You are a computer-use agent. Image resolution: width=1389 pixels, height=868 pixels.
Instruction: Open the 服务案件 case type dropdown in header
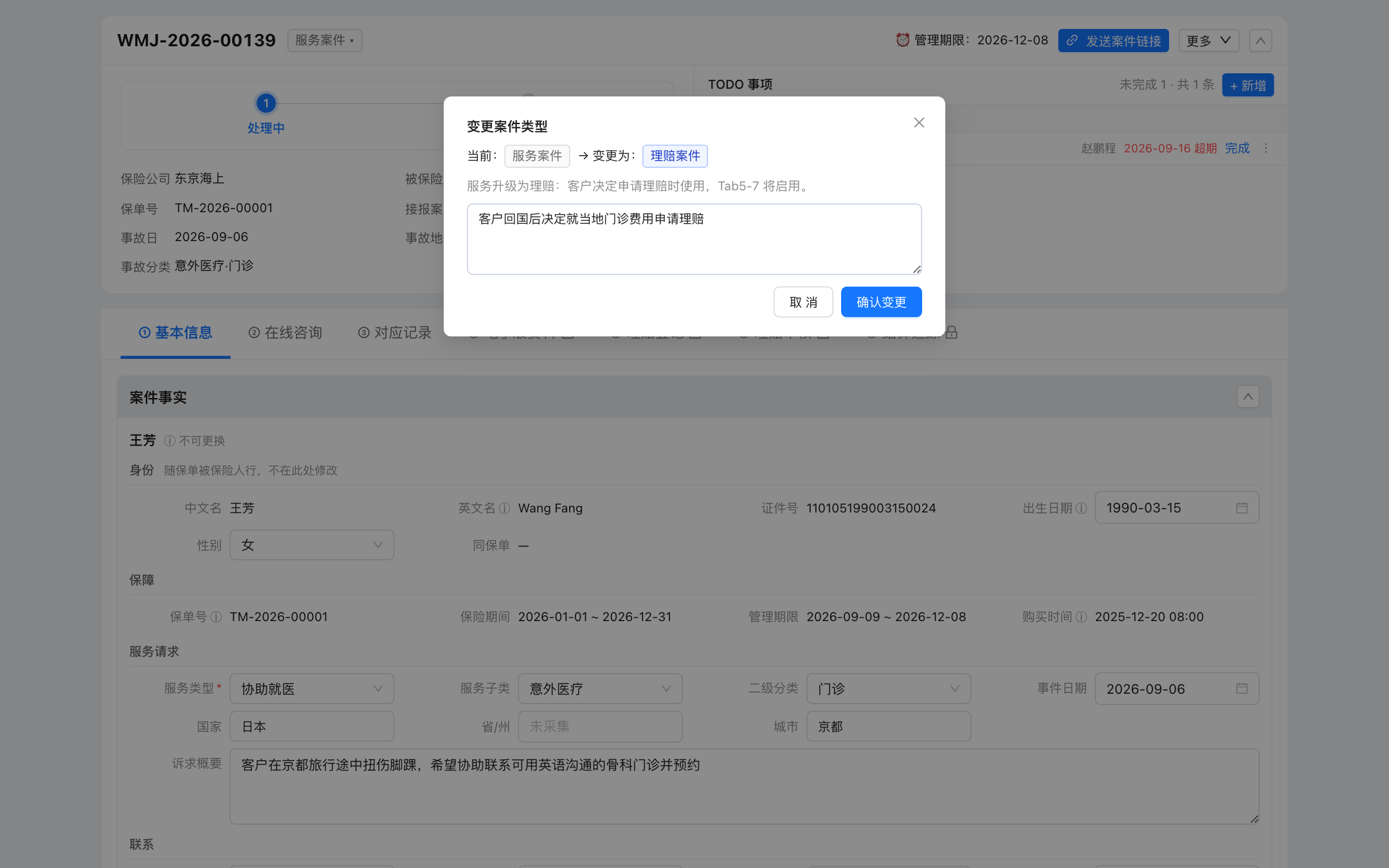[325, 41]
